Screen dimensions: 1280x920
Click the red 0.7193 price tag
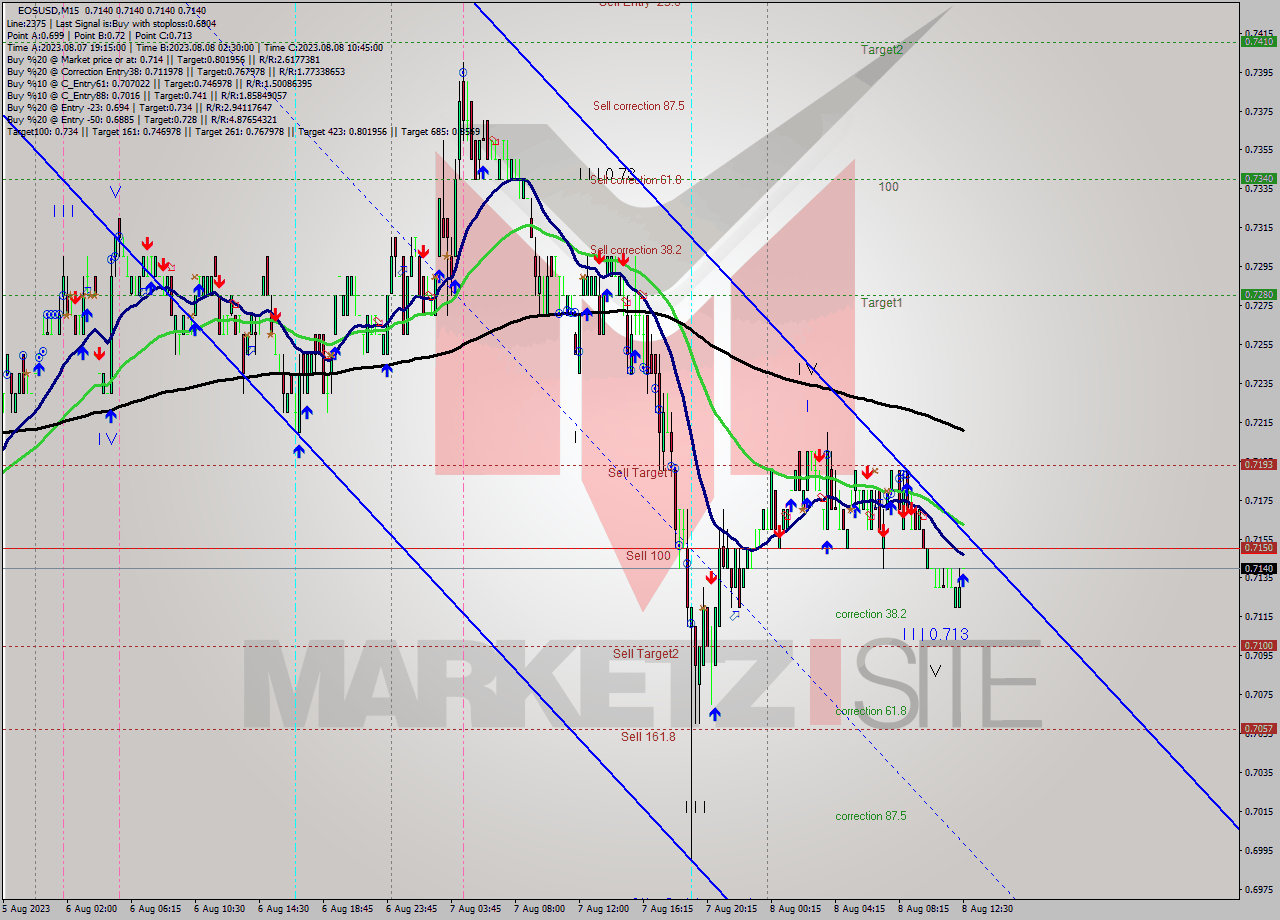pos(1258,464)
